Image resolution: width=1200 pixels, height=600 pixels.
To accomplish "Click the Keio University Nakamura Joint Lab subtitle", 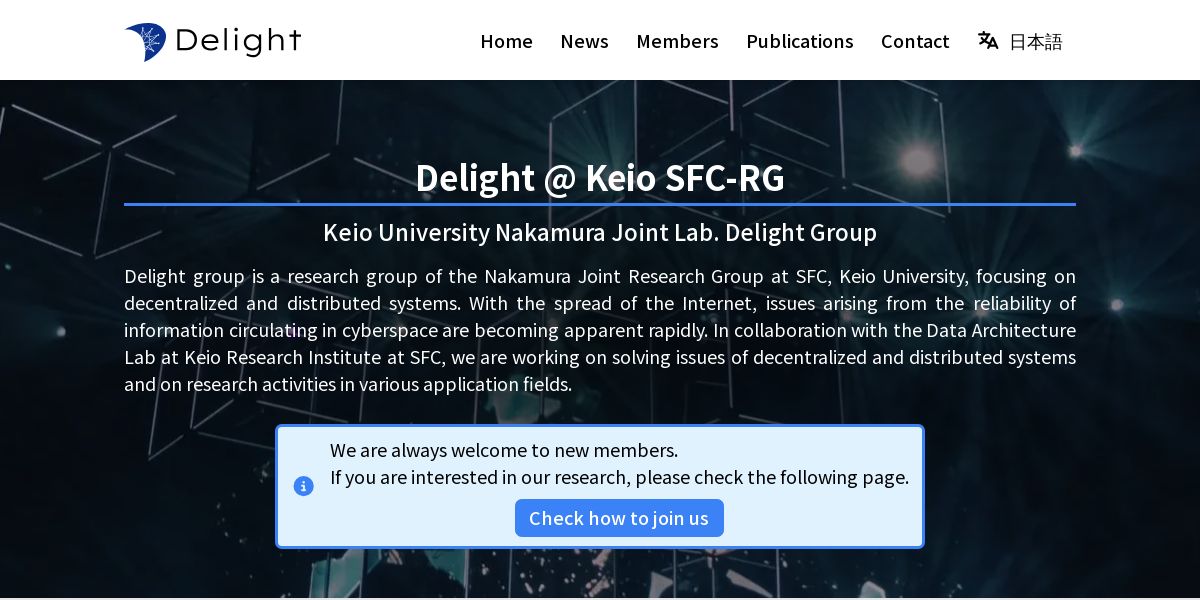I will 600,233.
